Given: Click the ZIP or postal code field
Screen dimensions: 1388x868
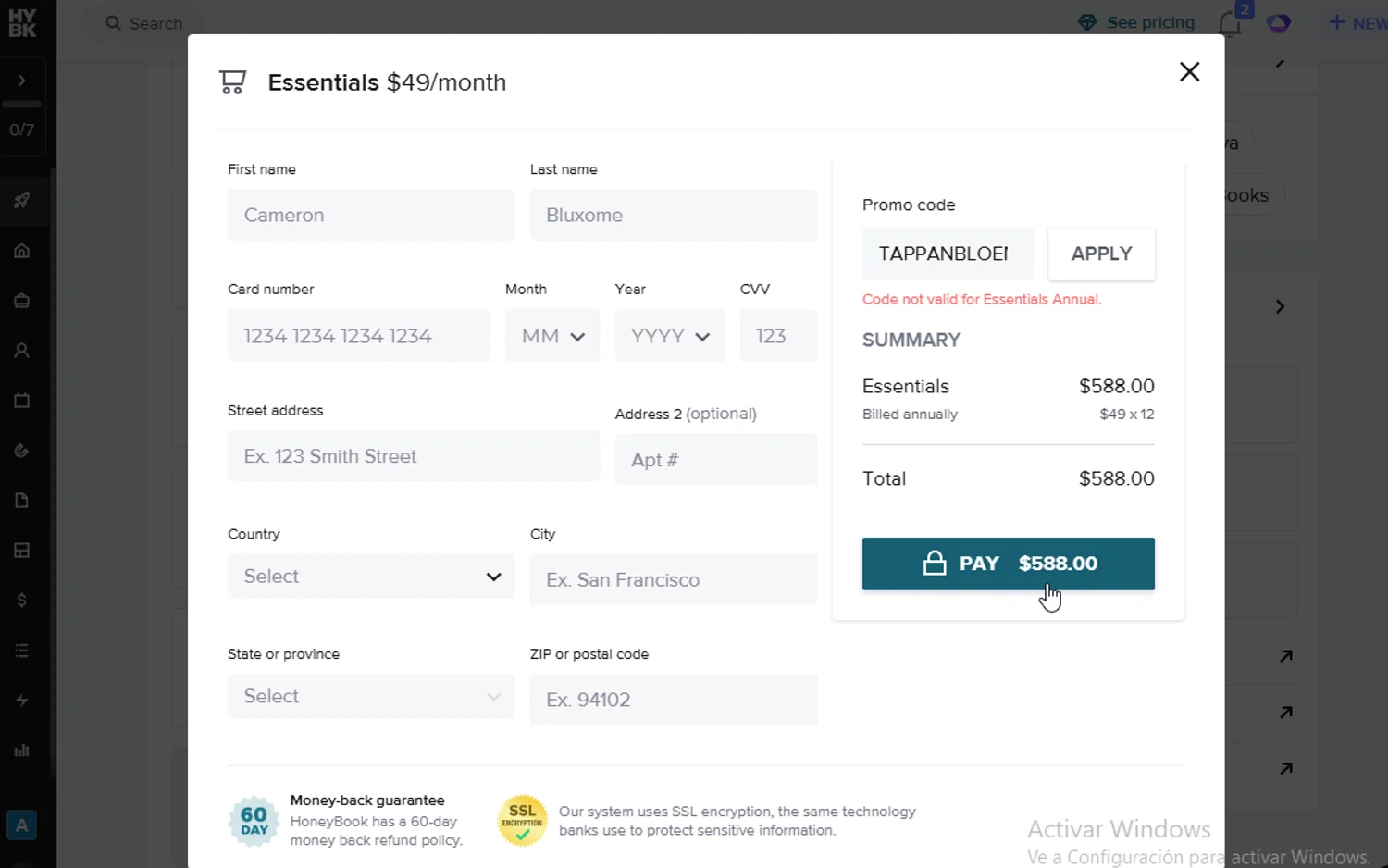Looking at the screenshot, I should pyautogui.click(x=674, y=700).
